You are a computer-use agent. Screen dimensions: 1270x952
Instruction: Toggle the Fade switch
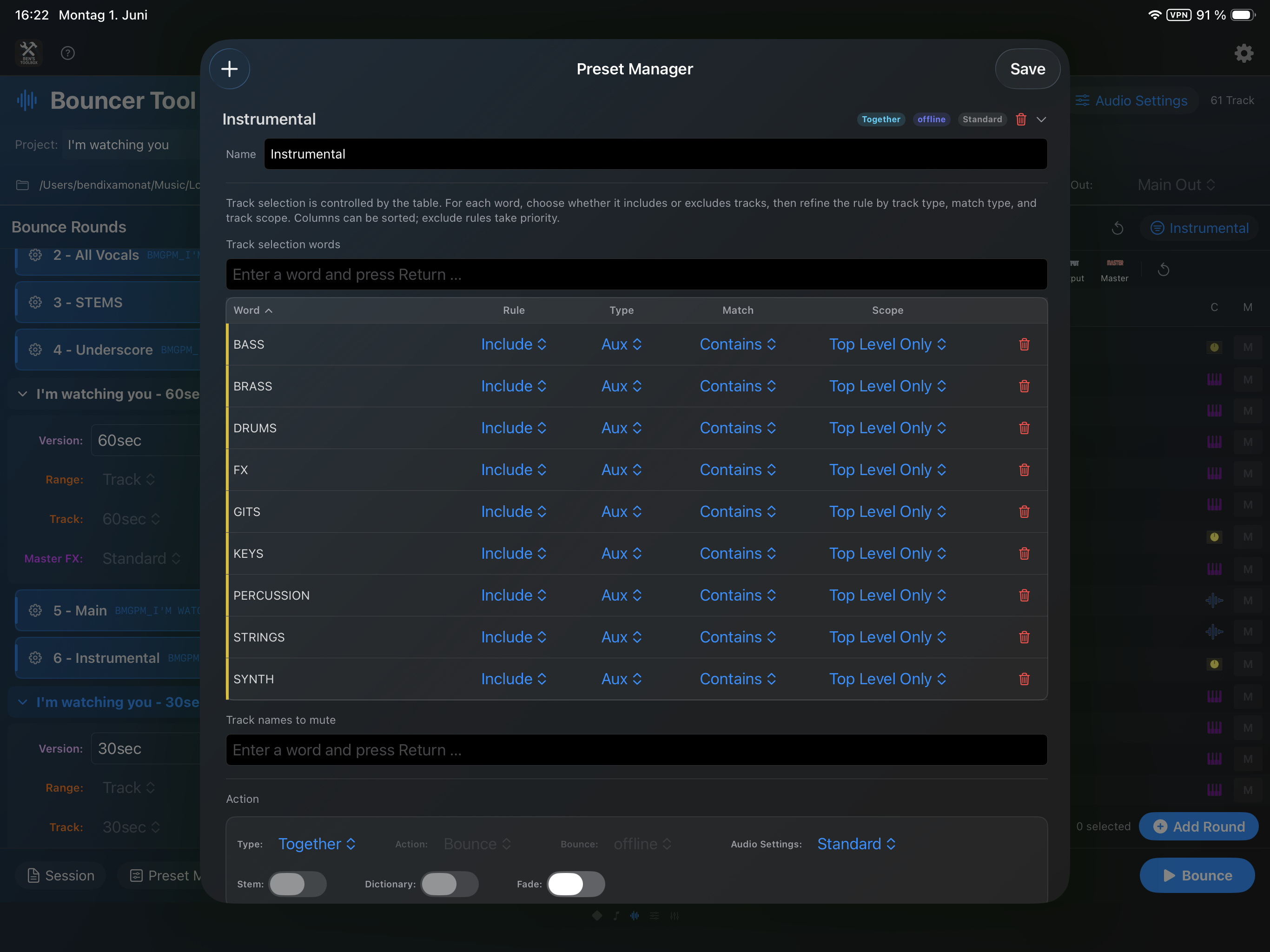click(x=576, y=884)
